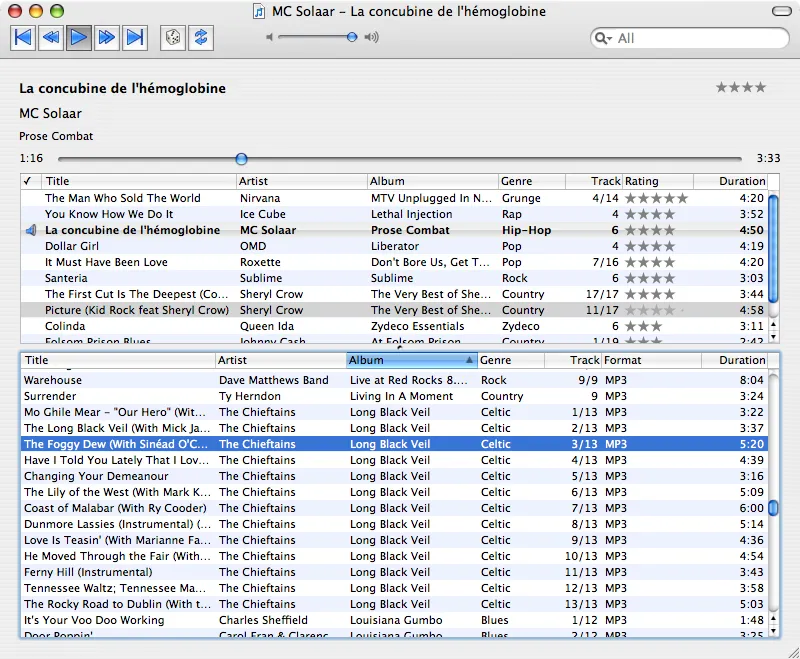800x659 pixels.
Task: Enable shuffle playback mode
Action: [173, 38]
